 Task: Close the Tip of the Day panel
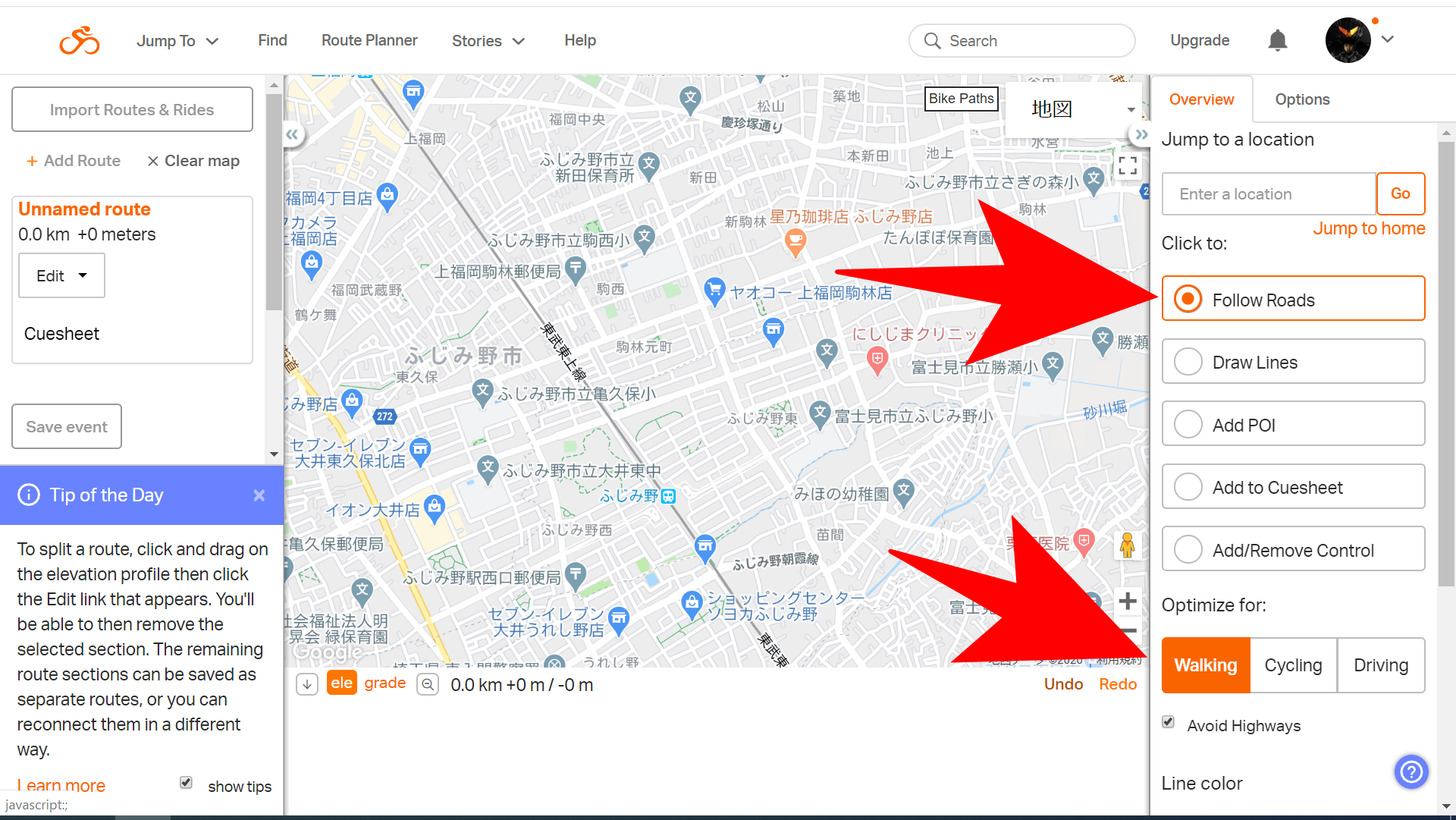click(x=259, y=495)
